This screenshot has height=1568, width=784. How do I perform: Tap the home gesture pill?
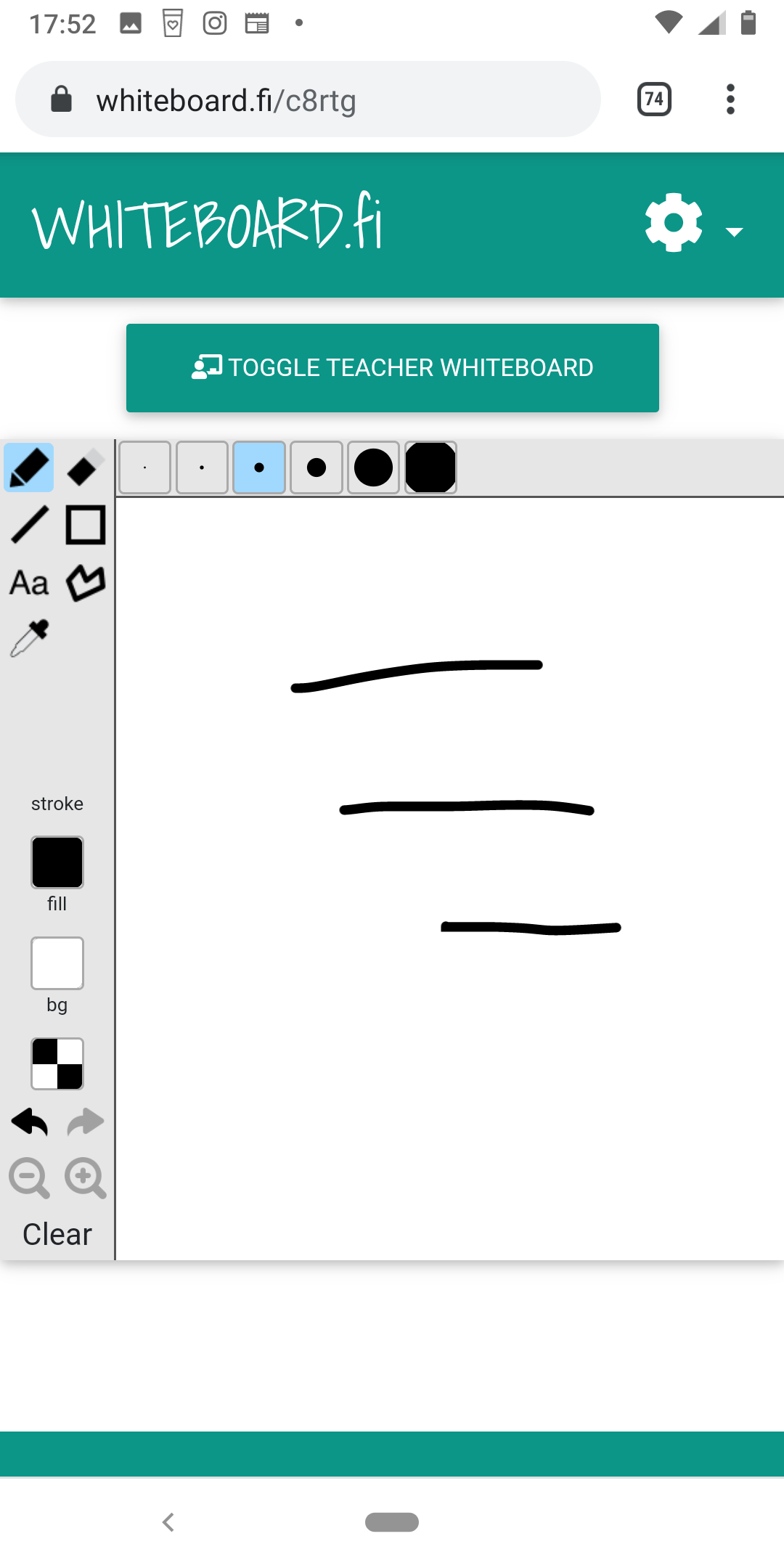pyautogui.click(x=392, y=1522)
